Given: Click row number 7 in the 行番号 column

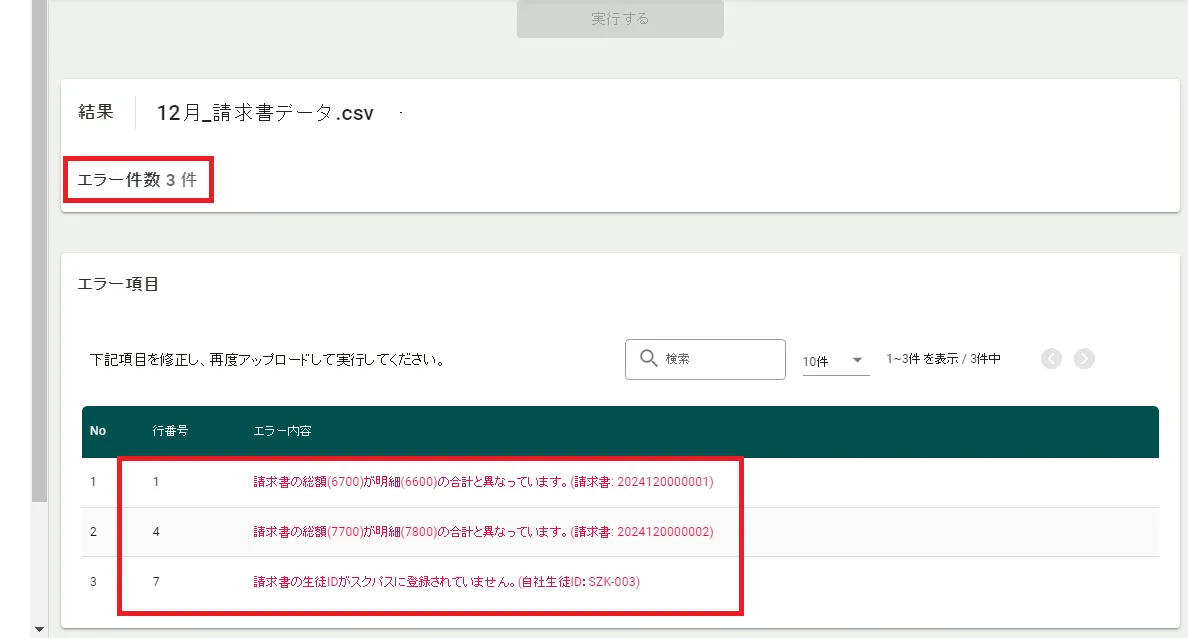Looking at the screenshot, I should pyautogui.click(x=156, y=582).
